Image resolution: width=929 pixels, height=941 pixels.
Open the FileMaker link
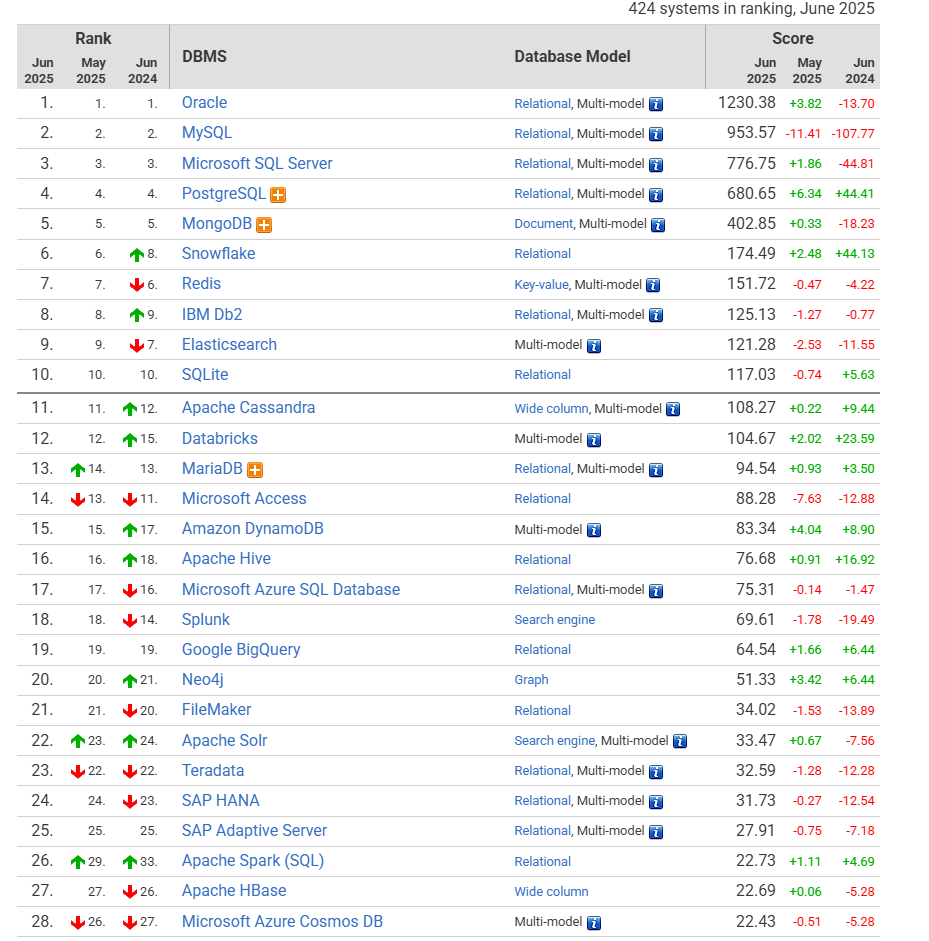tap(217, 710)
